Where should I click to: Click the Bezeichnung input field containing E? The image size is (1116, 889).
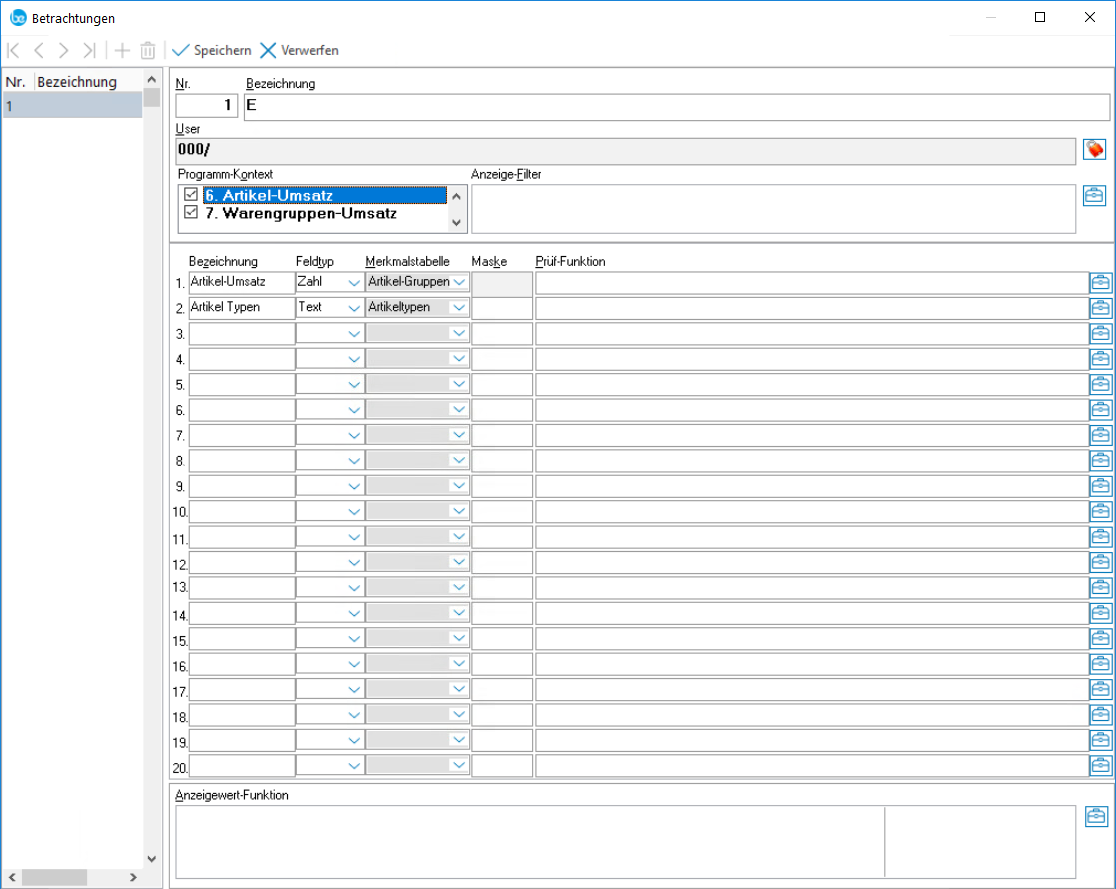pos(676,106)
